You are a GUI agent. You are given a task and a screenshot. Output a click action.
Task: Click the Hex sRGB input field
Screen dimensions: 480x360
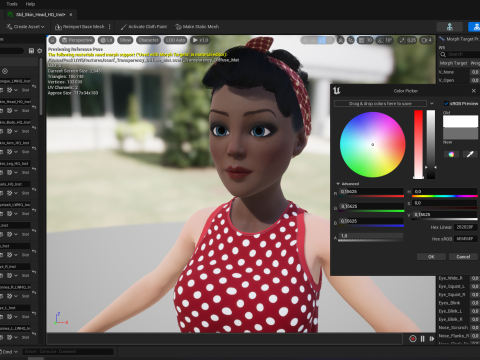click(466, 239)
